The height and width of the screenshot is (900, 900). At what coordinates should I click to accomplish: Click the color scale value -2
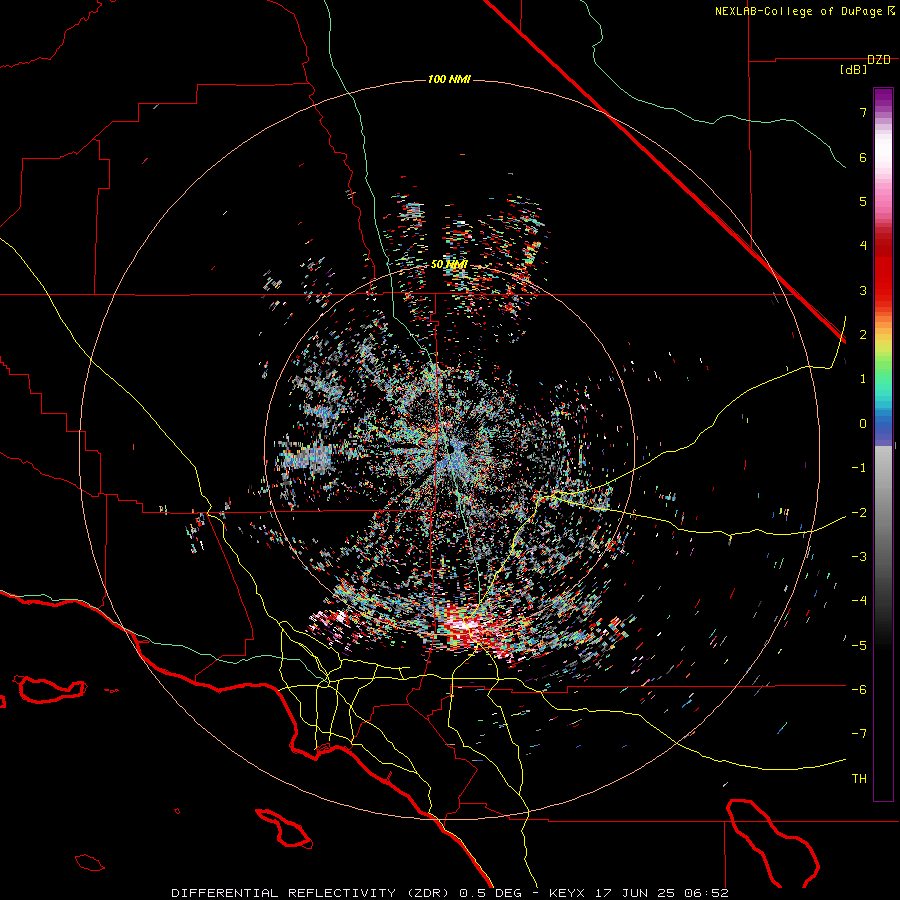859,512
